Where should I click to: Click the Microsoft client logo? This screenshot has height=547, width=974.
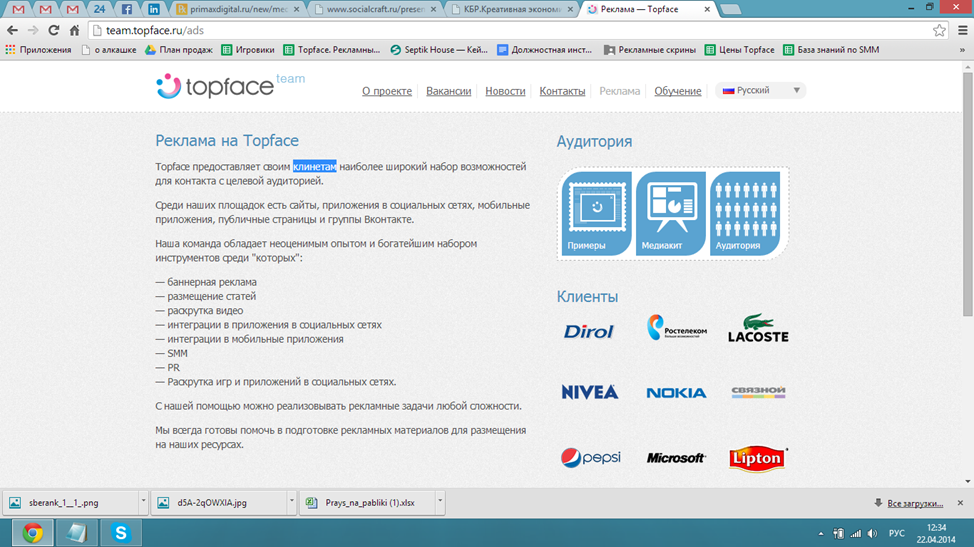pos(676,458)
